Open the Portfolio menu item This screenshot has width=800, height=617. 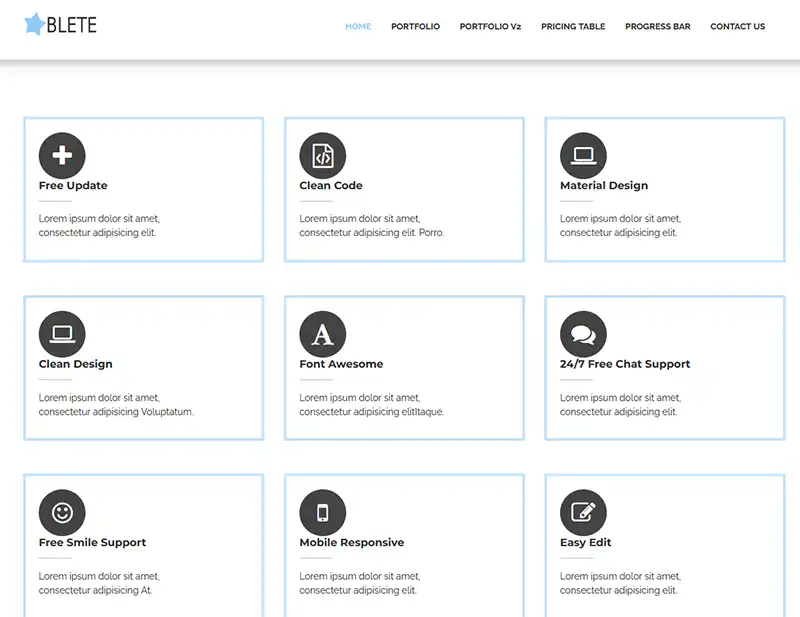415,27
